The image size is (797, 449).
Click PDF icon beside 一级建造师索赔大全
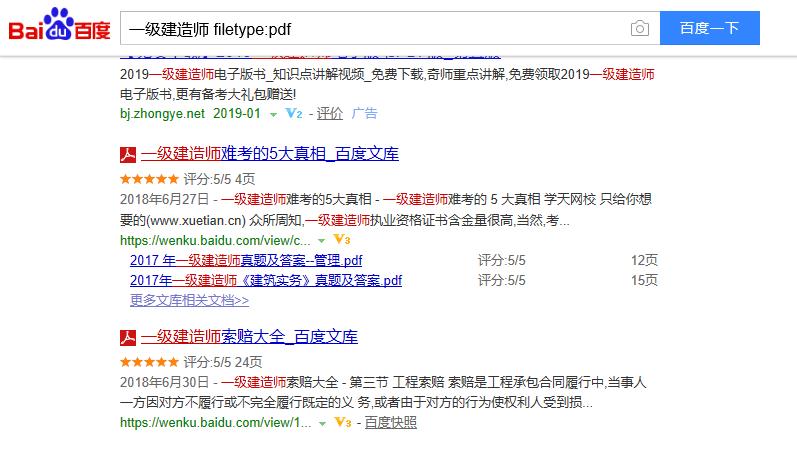[128, 338]
